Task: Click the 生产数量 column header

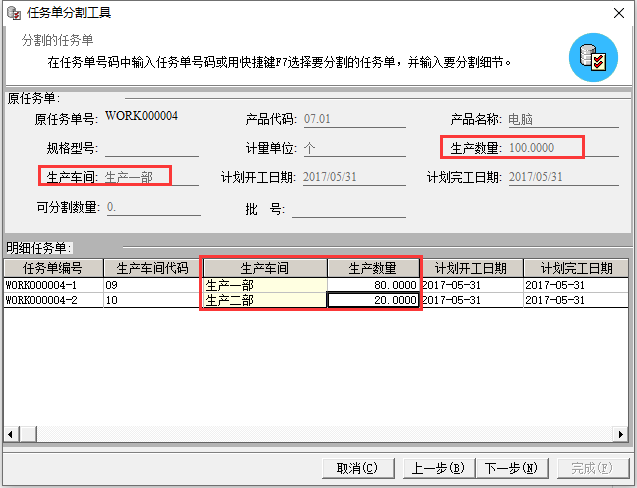Action: pyautogui.click(x=373, y=268)
